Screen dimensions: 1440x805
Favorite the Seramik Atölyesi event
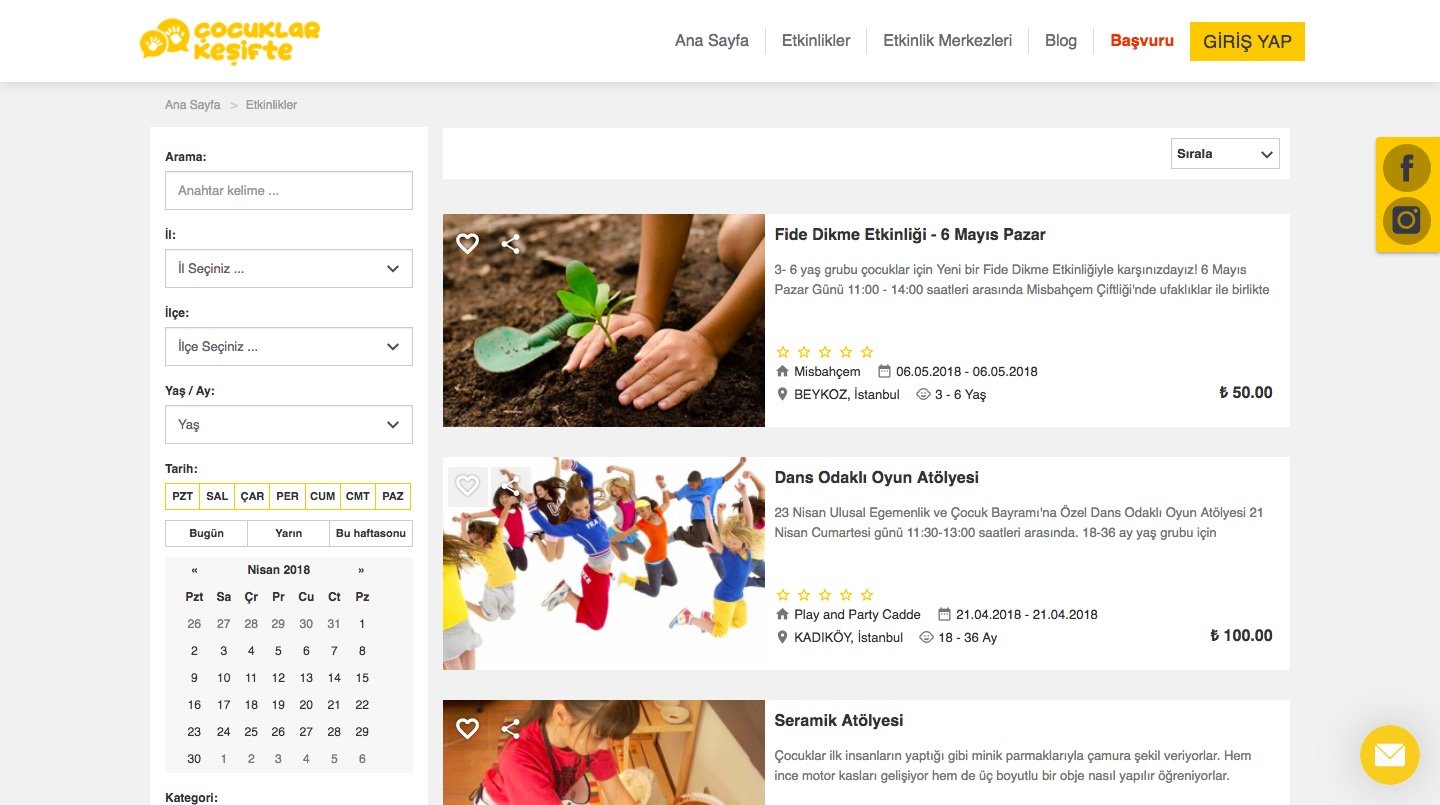pyautogui.click(x=467, y=729)
